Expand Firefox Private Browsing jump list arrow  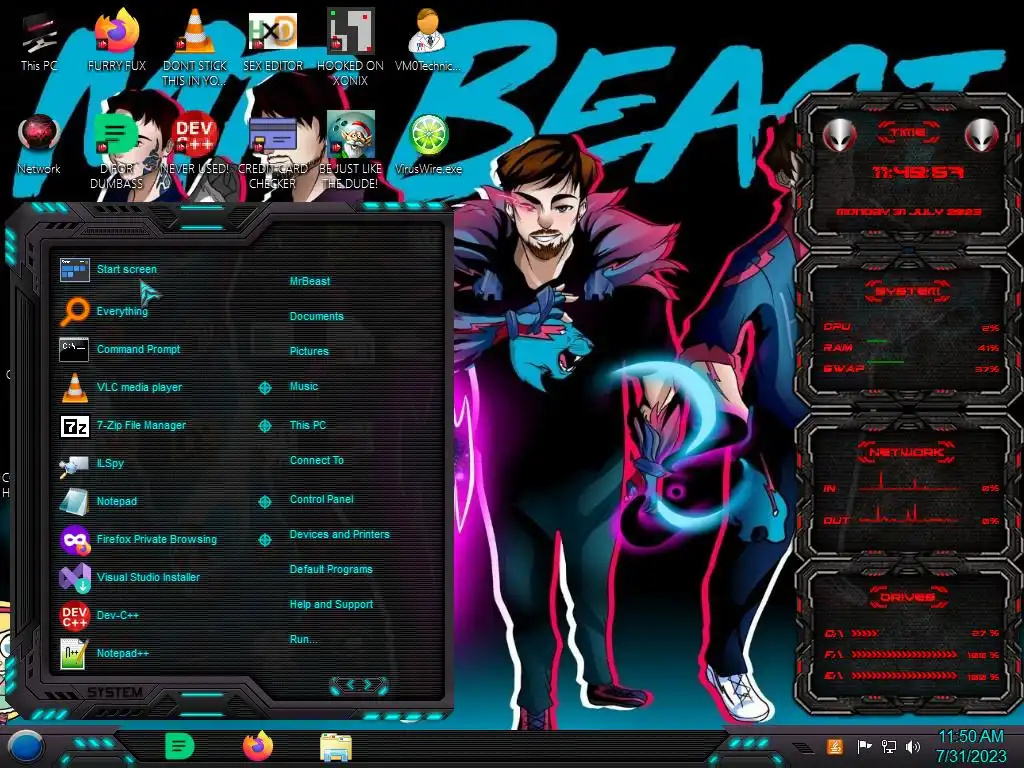(x=265, y=539)
